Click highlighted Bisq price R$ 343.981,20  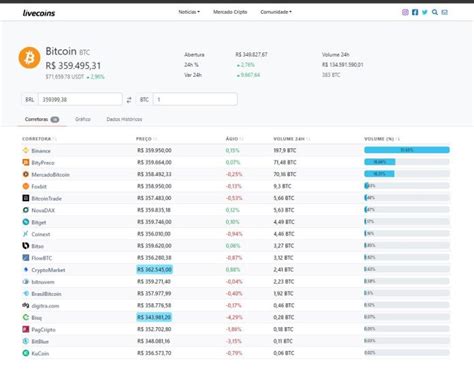point(154,317)
